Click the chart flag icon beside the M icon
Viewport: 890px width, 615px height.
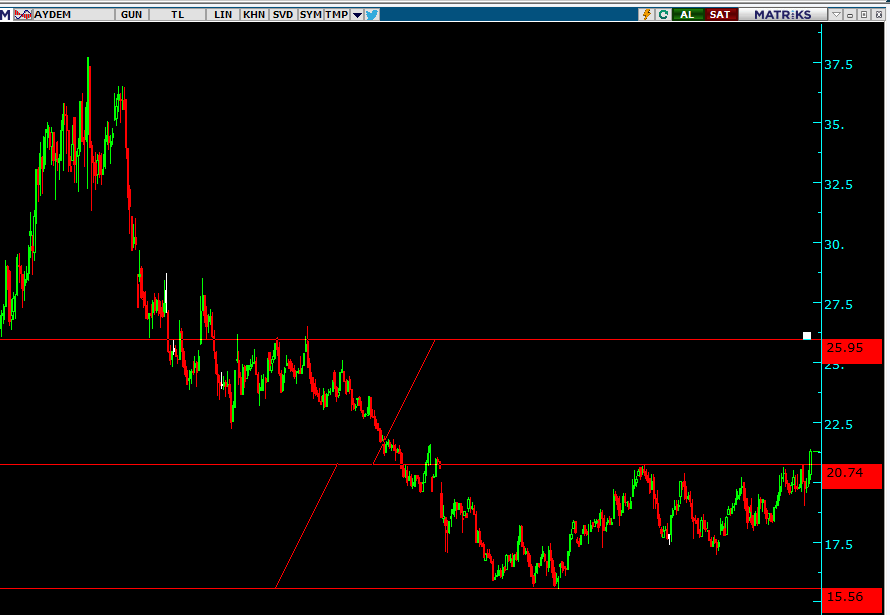[x=22, y=14]
